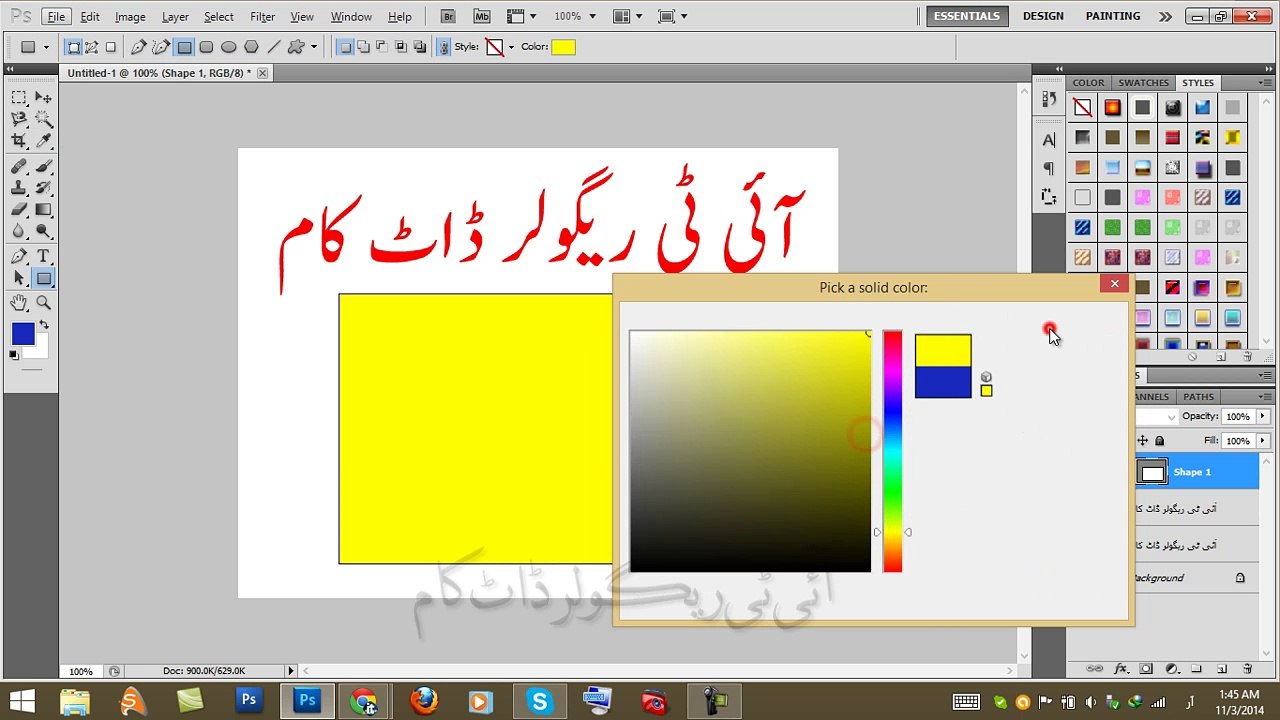Enable Shape Layers mode in options bar
The width and height of the screenshot is (1280, 720).
point(74,47)
